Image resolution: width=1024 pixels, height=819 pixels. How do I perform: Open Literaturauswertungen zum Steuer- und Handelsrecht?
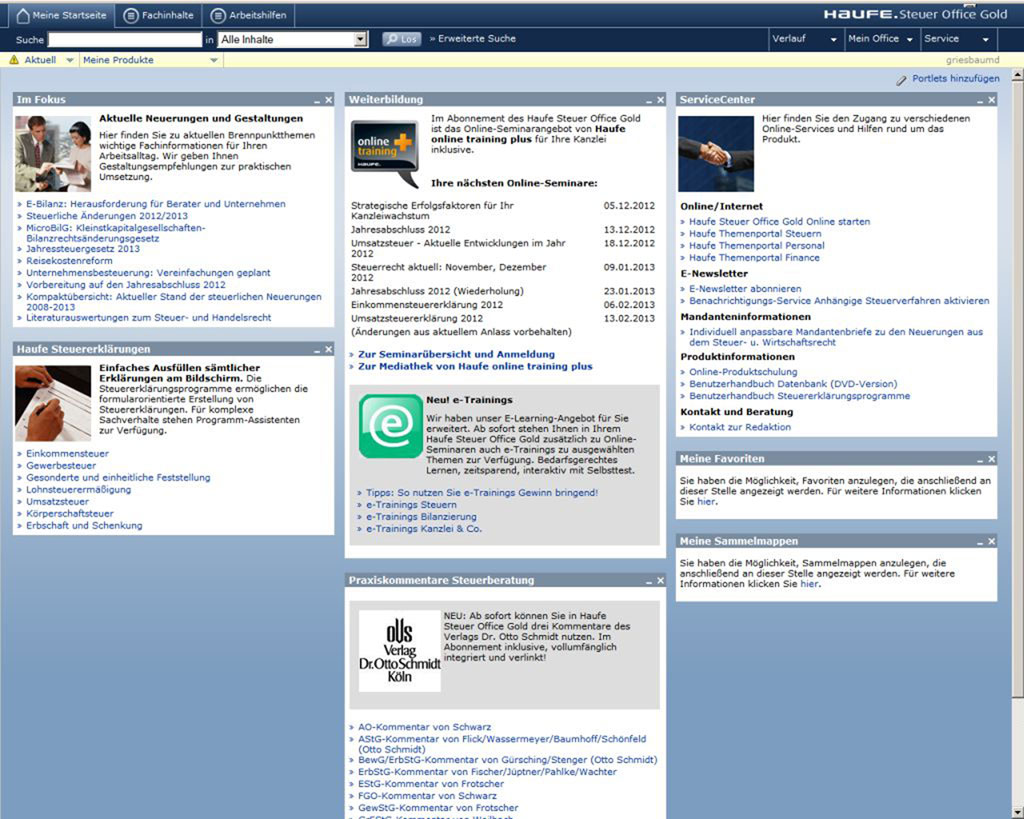[148, 317]
